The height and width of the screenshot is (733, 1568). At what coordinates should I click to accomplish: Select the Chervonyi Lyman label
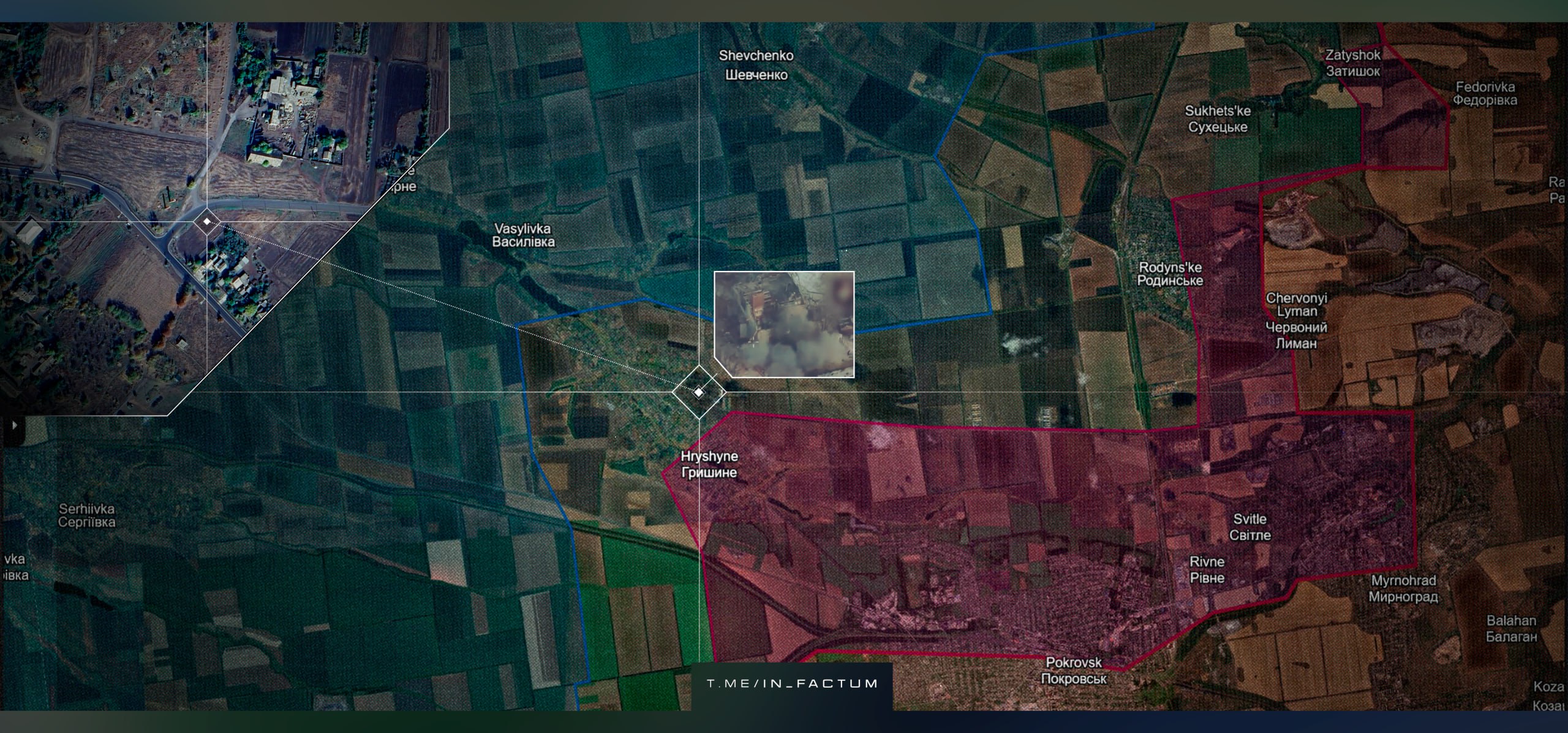(x=1297, y=321)
